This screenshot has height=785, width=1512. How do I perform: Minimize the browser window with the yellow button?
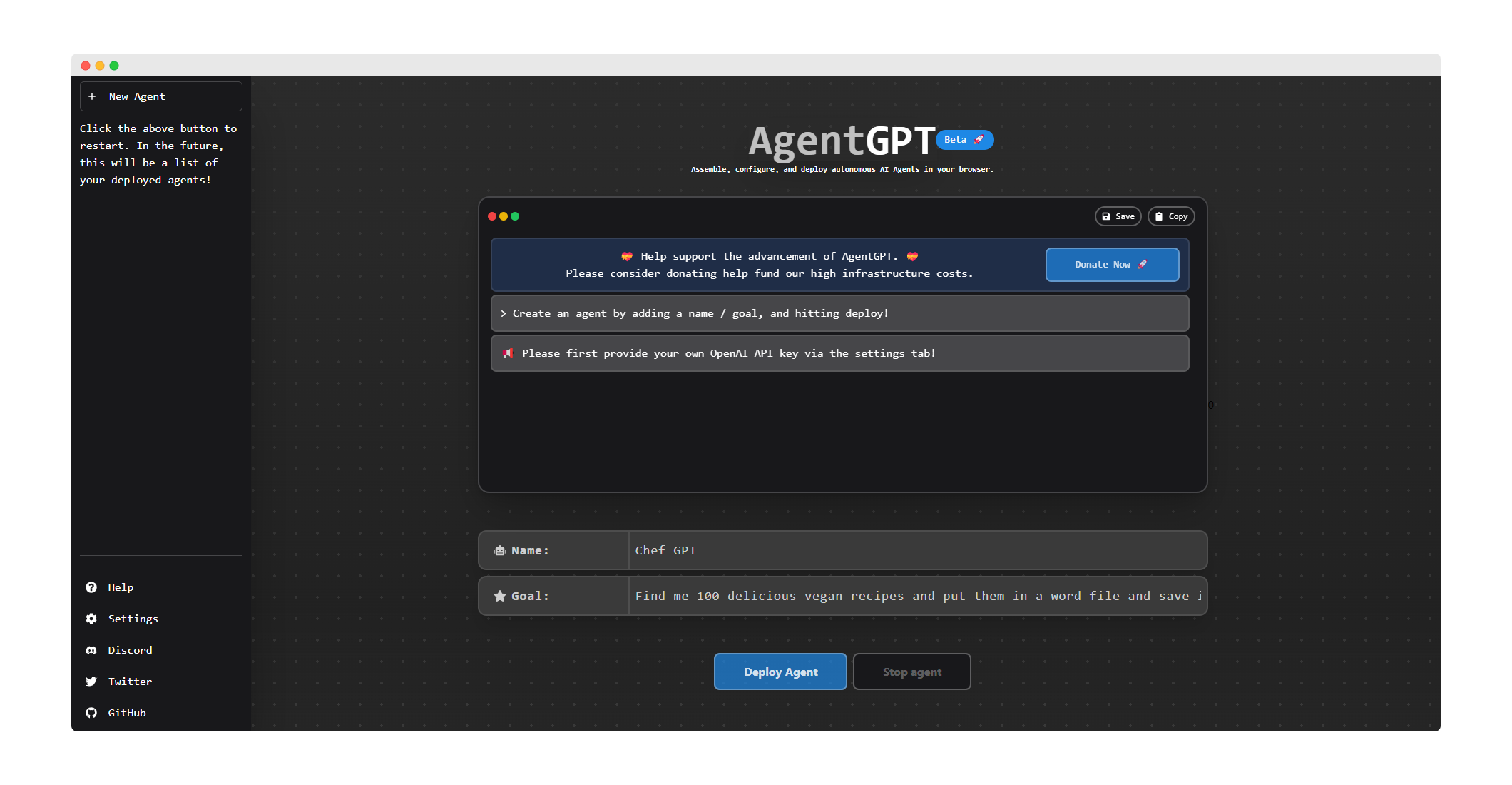pos(100,66)
